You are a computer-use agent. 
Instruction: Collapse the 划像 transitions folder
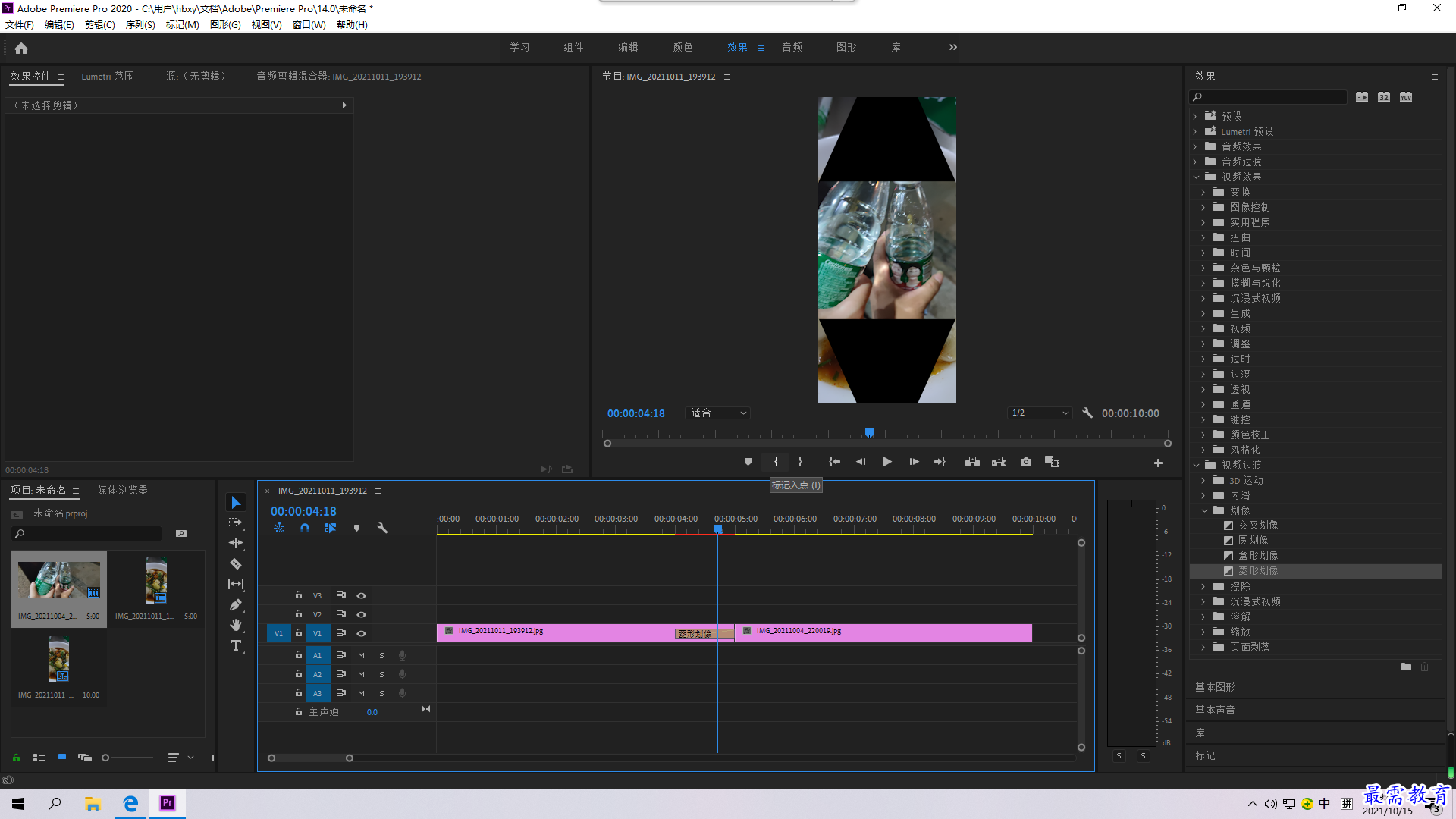click(x=1204, y=510)
